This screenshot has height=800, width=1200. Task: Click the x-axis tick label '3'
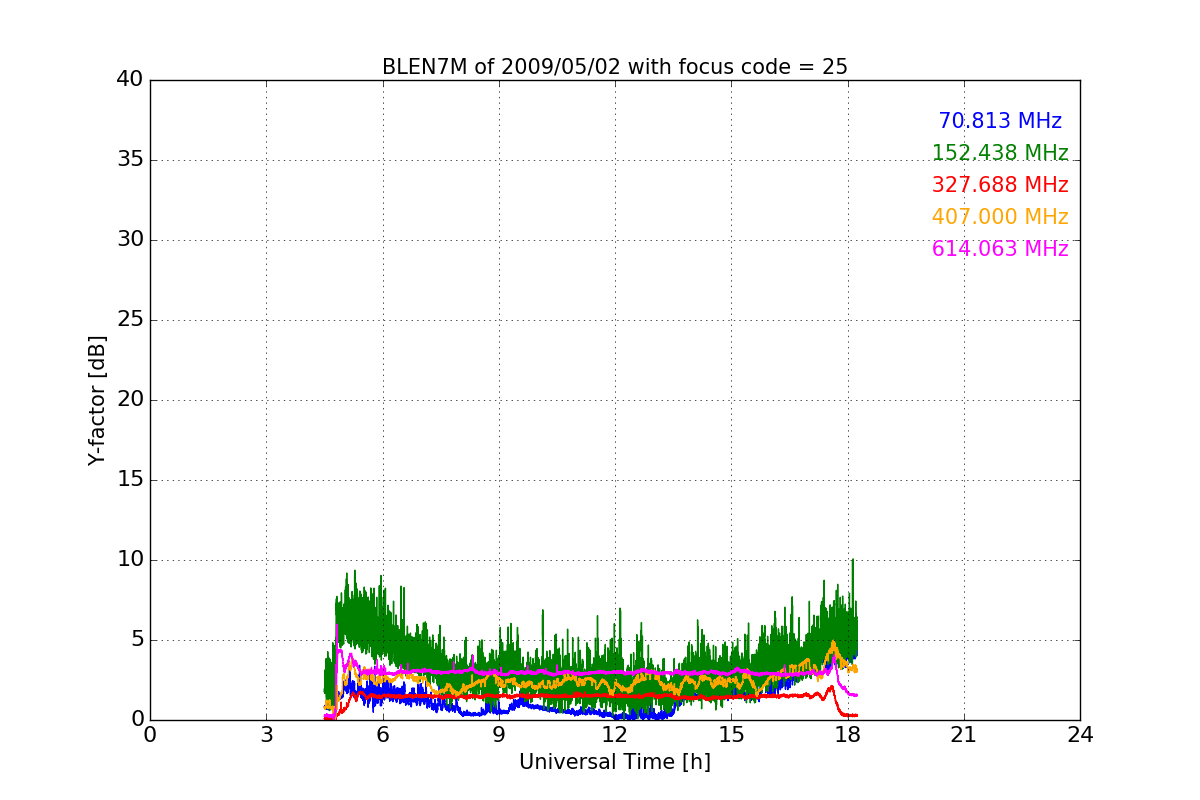click(x=266, y=734)
